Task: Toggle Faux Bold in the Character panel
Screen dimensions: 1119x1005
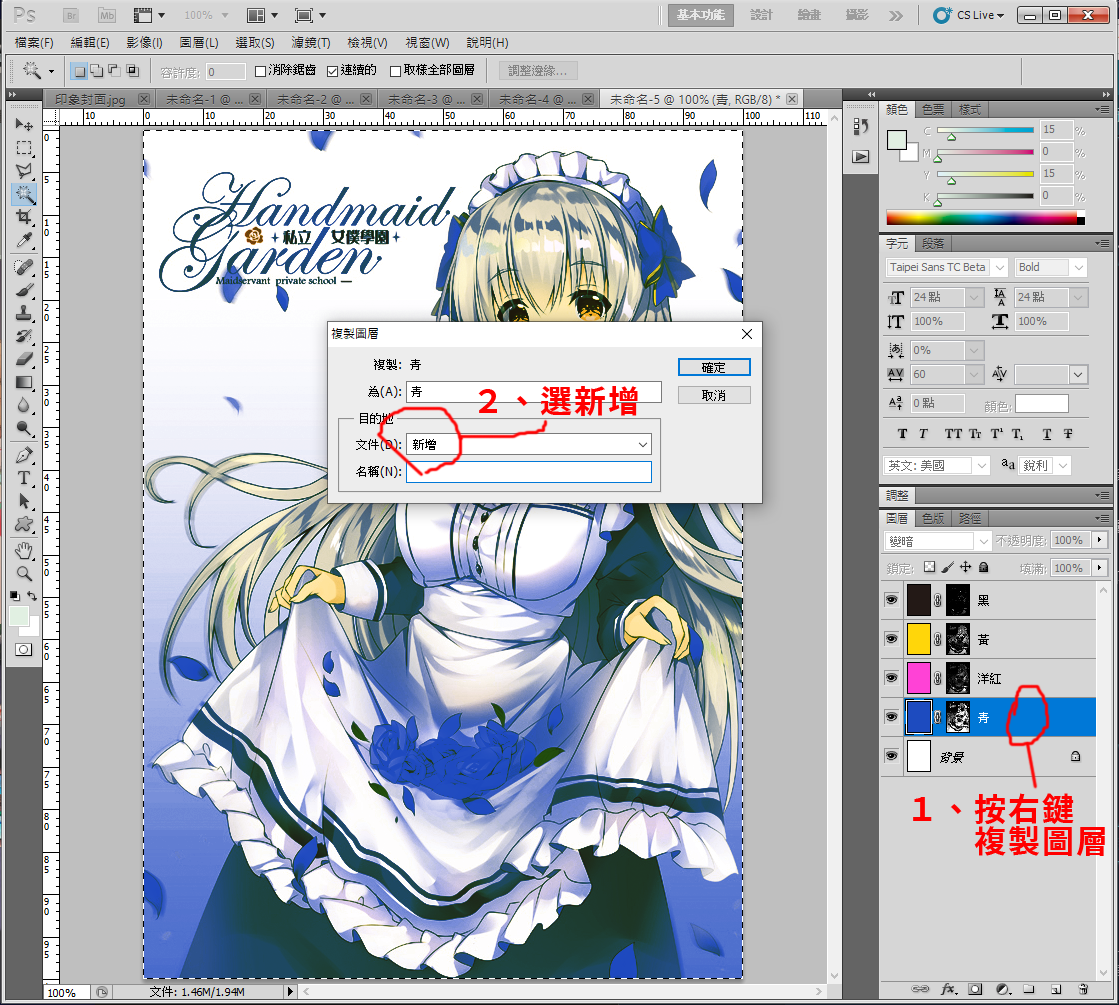Action: tap(902, 433)
